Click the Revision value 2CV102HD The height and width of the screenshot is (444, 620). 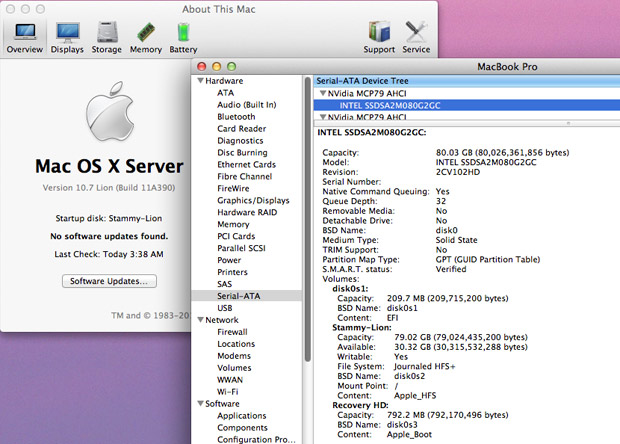[458, 172]
